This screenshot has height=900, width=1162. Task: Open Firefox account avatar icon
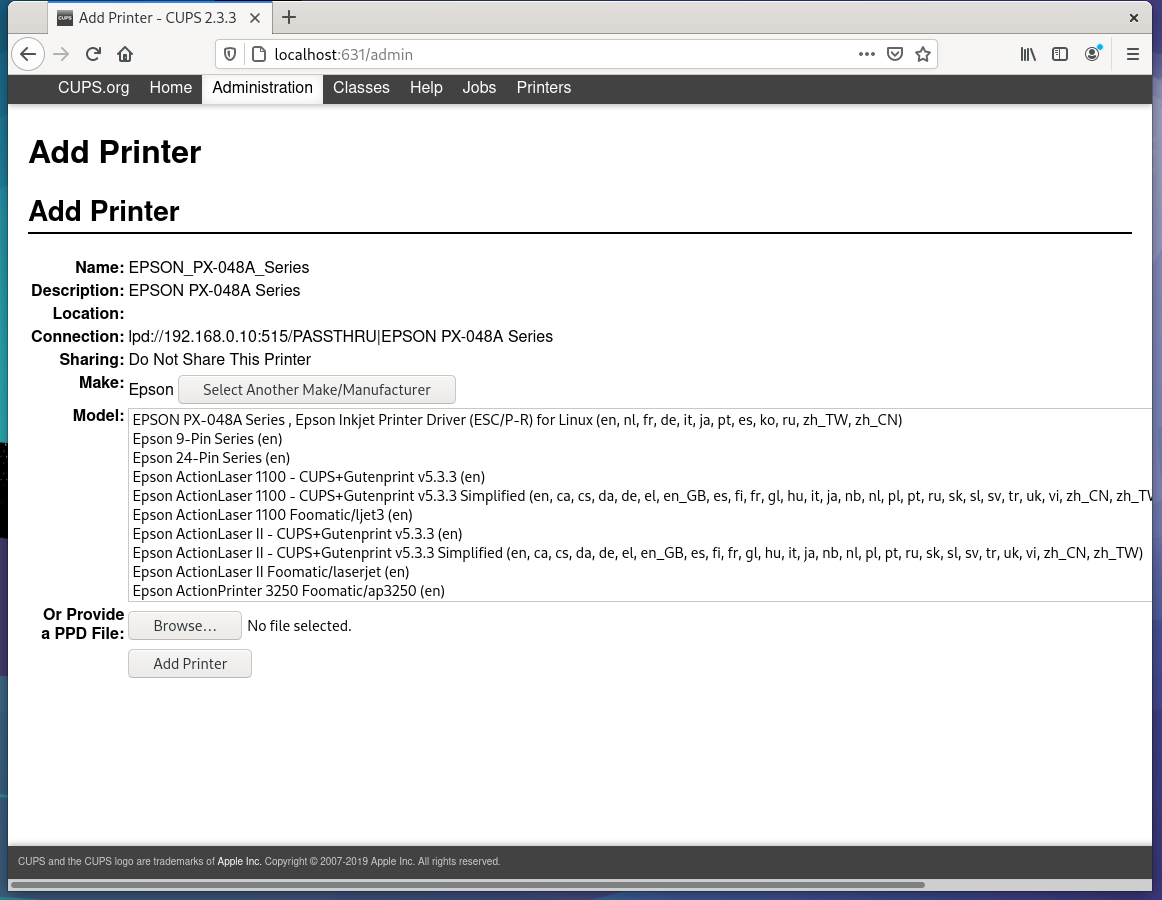[x=1092, y=54]
